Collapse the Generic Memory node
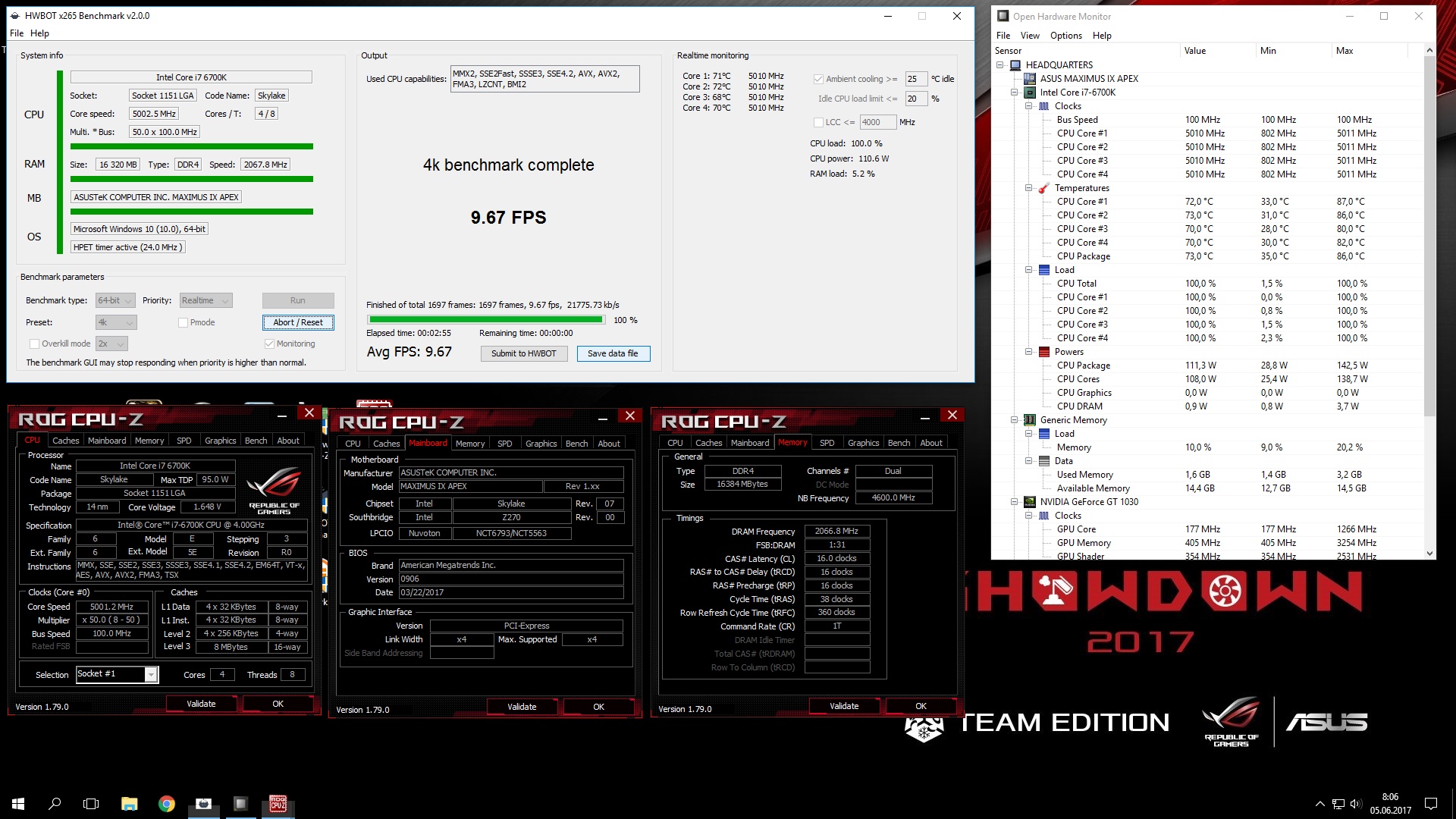The width and height of the screenshot is (1456, 819). click(1015, 420)
